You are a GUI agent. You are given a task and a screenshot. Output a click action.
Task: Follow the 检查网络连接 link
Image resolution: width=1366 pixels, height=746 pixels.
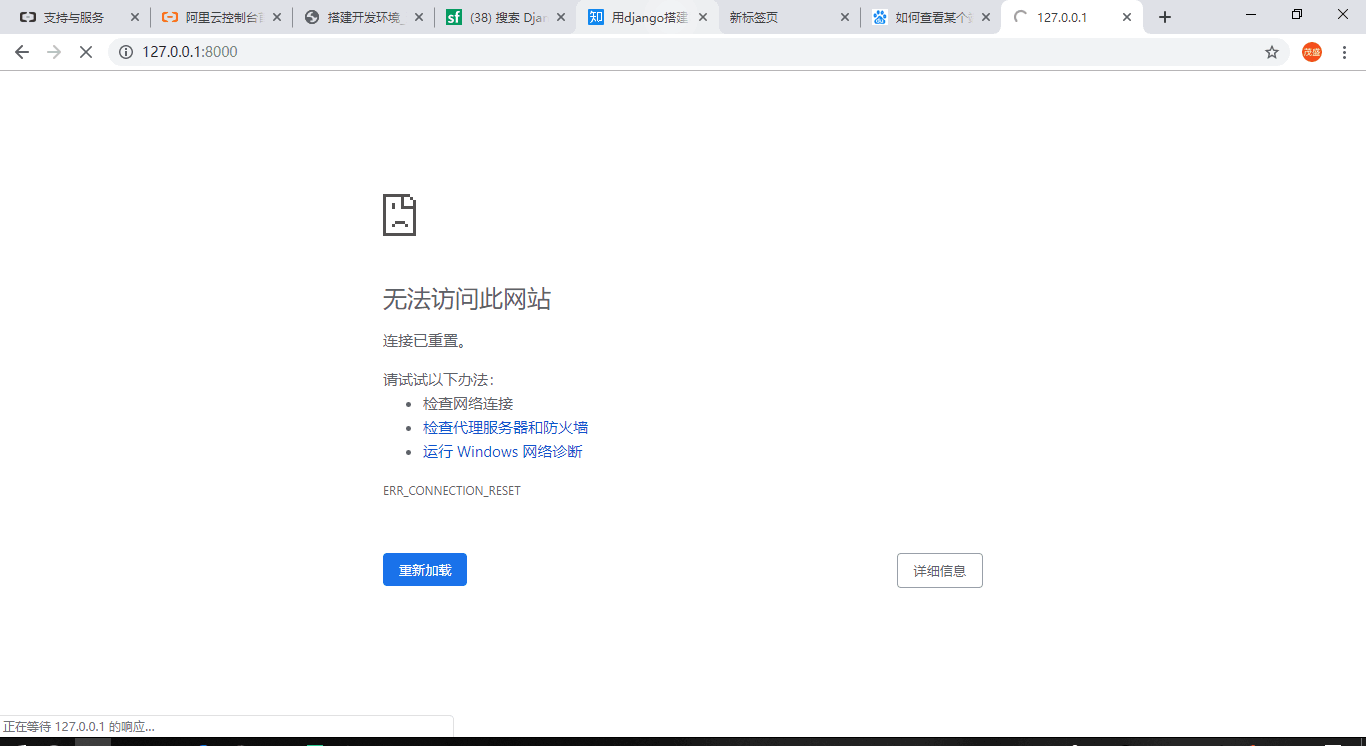[x=468, y=403]
